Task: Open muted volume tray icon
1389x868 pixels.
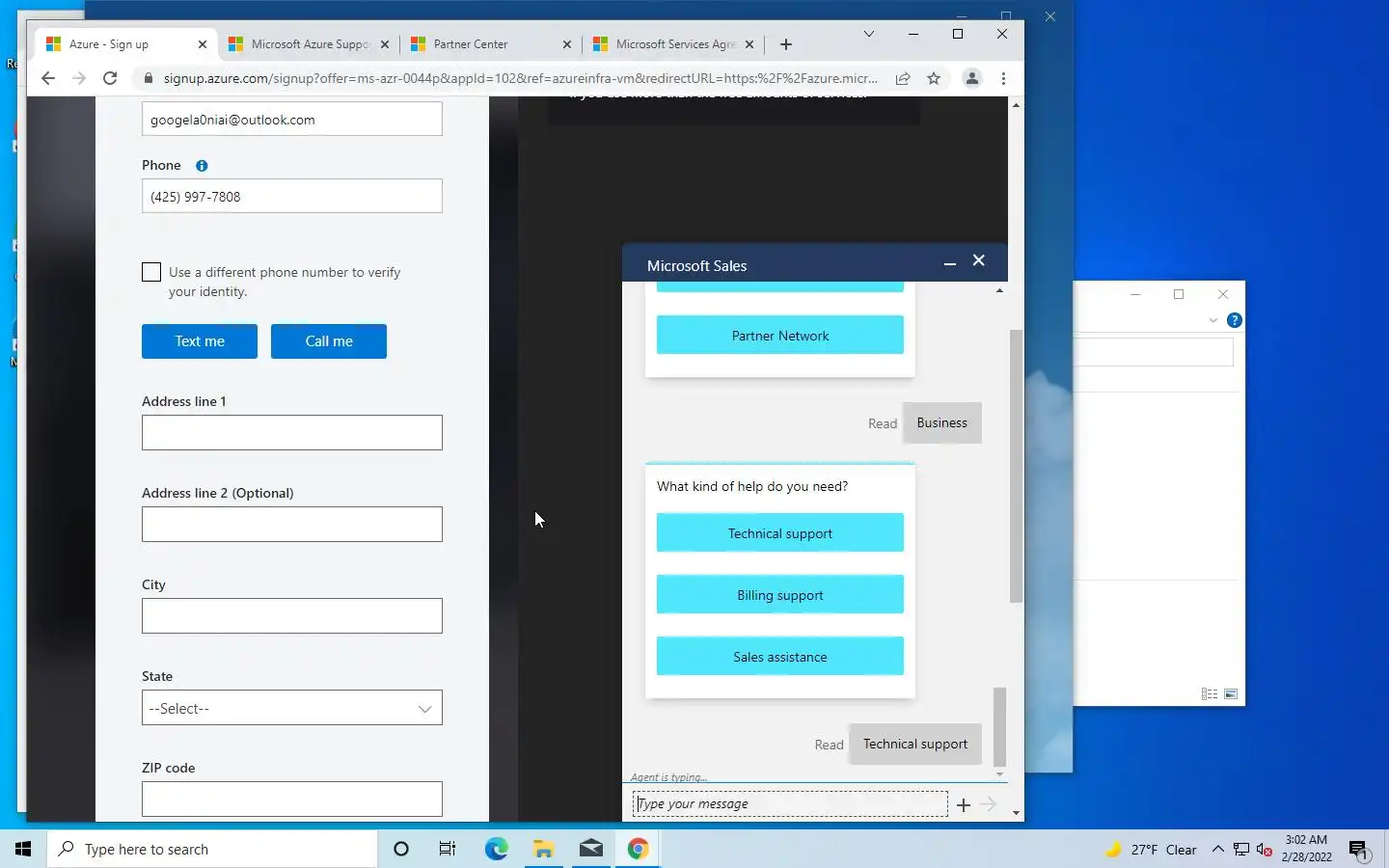Action: point(1265,850)
